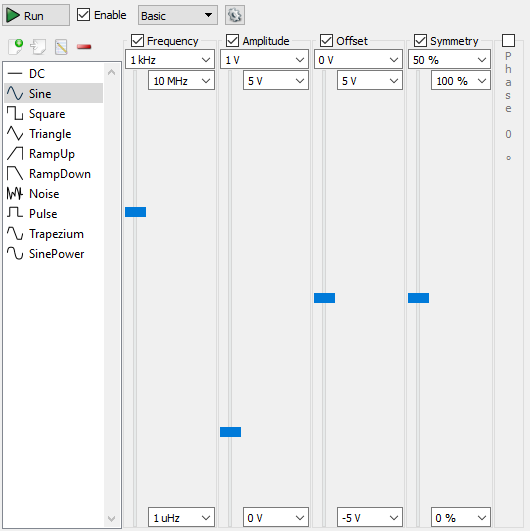Click the new waveform icon with green dot

16,47
